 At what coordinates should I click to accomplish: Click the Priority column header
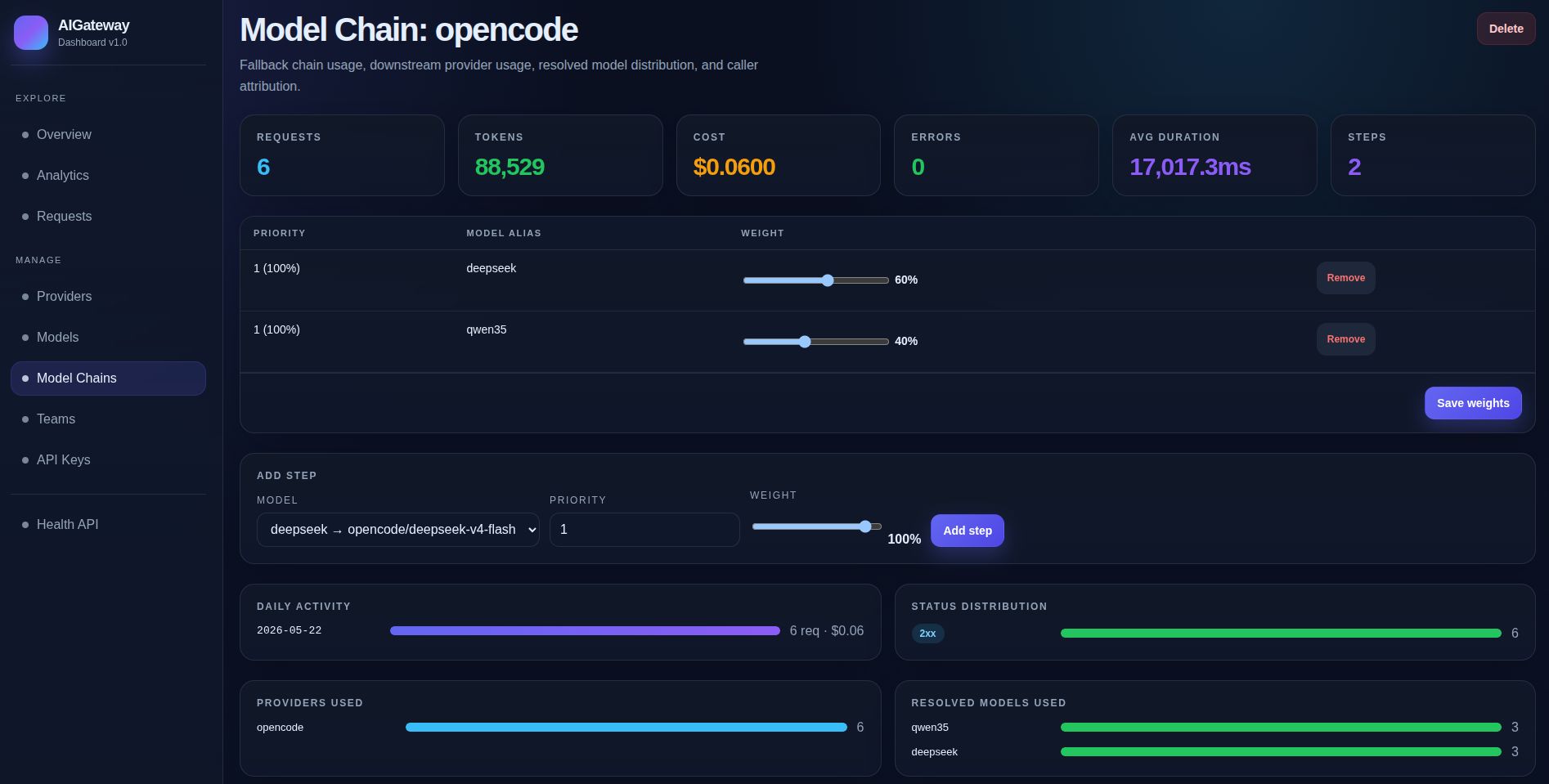click(280, 233)
